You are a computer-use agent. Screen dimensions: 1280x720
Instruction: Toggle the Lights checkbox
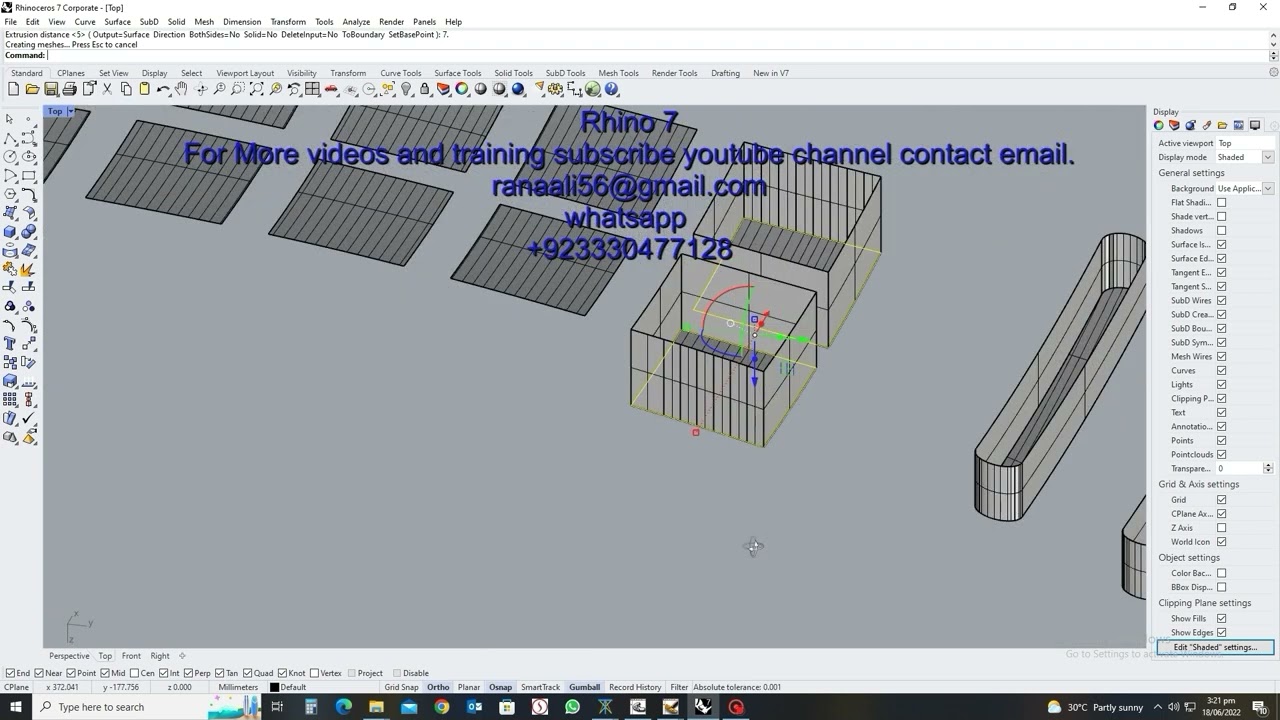tap(1221, 384)
